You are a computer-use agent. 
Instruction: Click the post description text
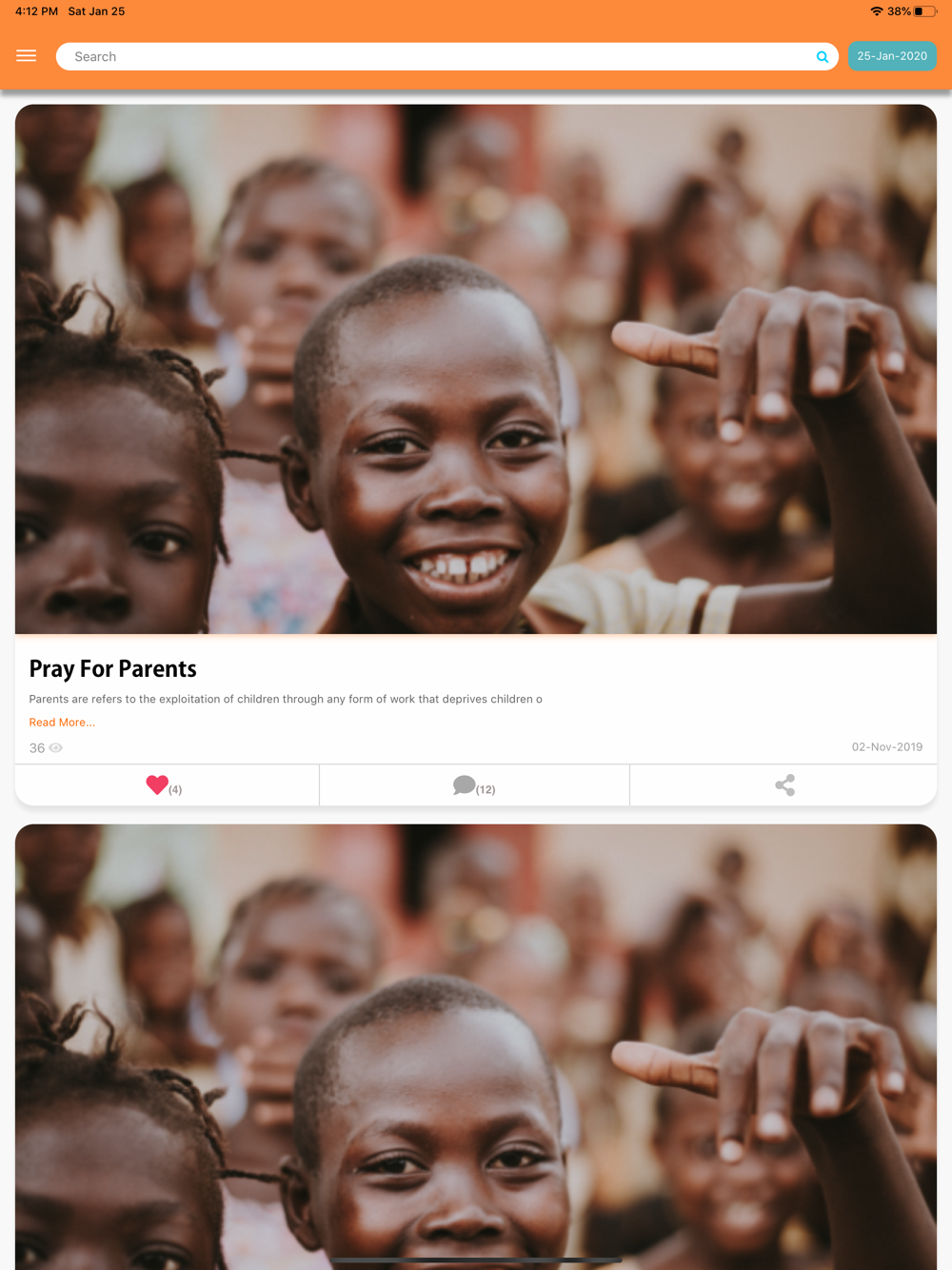[286, 699]
